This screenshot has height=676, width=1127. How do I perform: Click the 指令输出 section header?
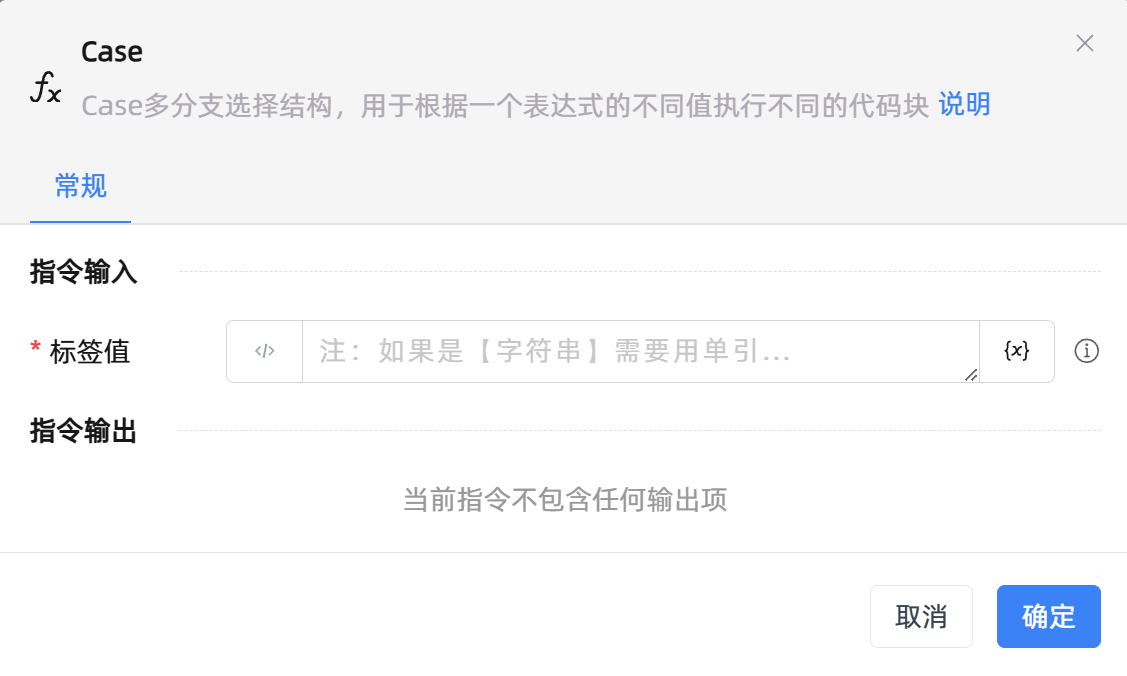click(84, 431)
